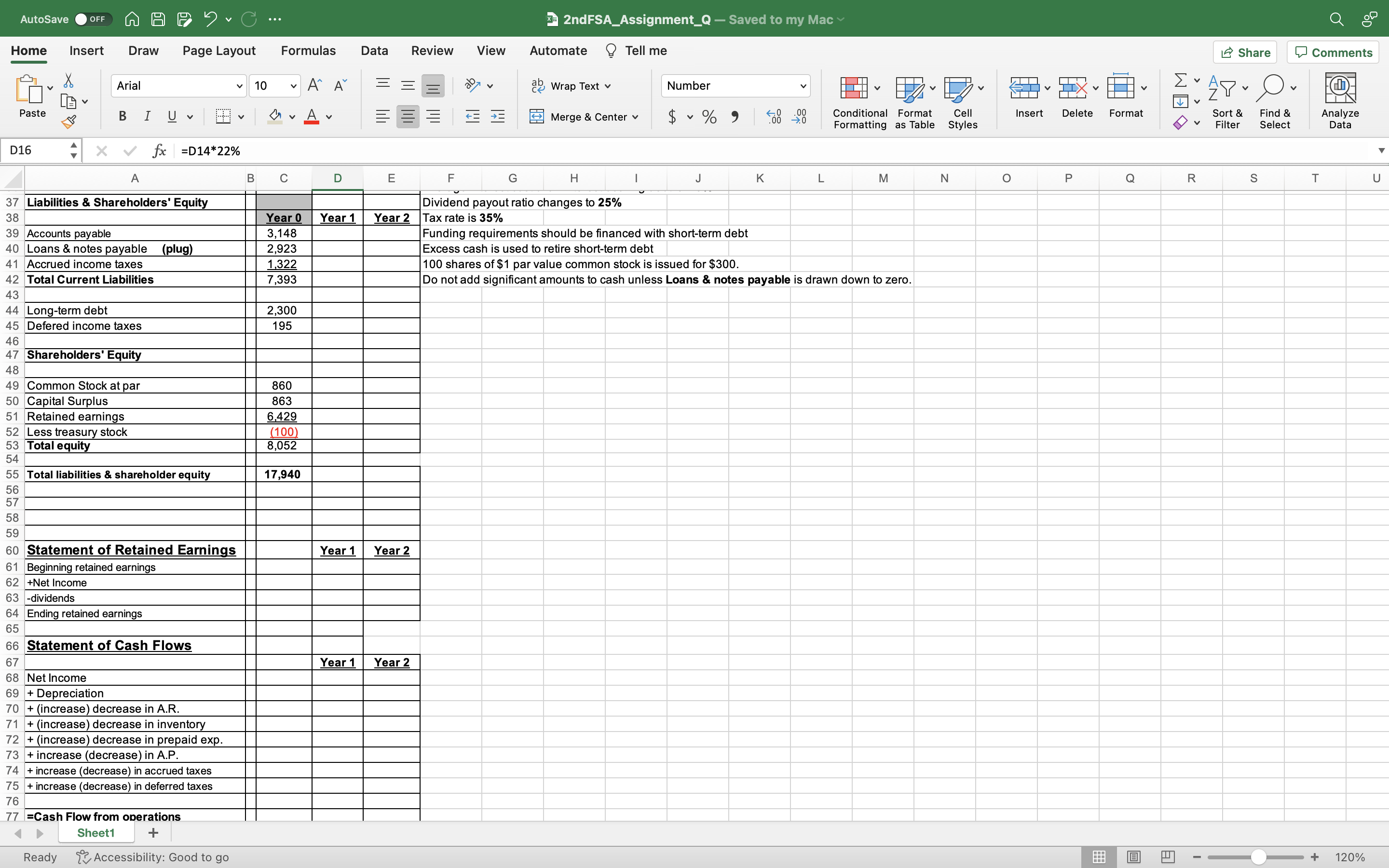Viewport: 1389px width, 868px height.
Task: Click the Format Painter brush icon
Action: pos(68,121)
